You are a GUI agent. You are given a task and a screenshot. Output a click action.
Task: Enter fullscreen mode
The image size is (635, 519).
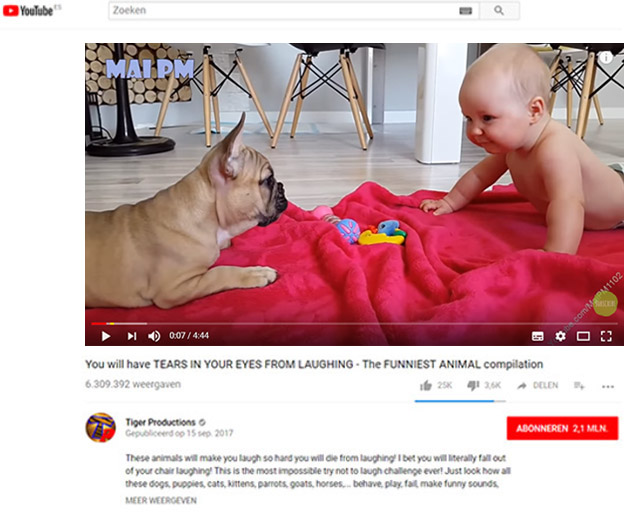pyautogui.click(x=606, y=336)
